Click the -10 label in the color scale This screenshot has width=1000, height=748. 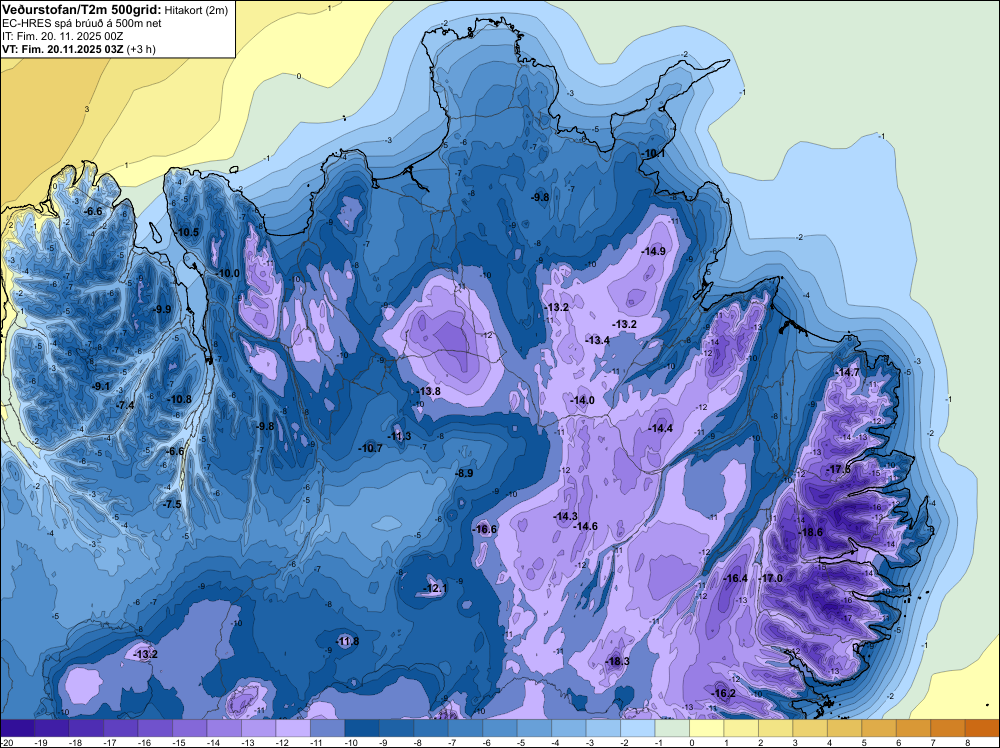[350, 743]
